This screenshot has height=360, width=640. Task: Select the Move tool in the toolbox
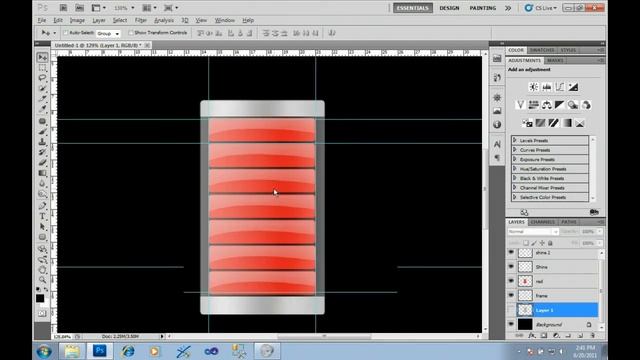[42, 57]
